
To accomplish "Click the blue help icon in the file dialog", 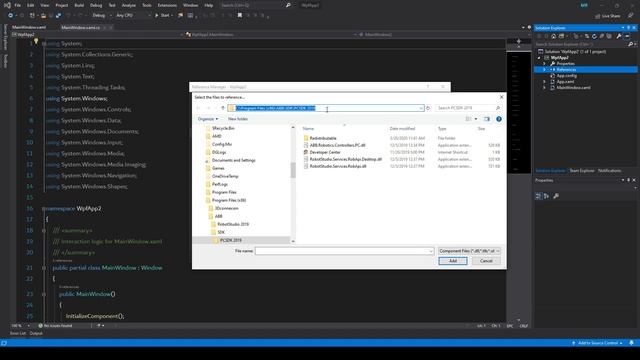I will [499, 119].
